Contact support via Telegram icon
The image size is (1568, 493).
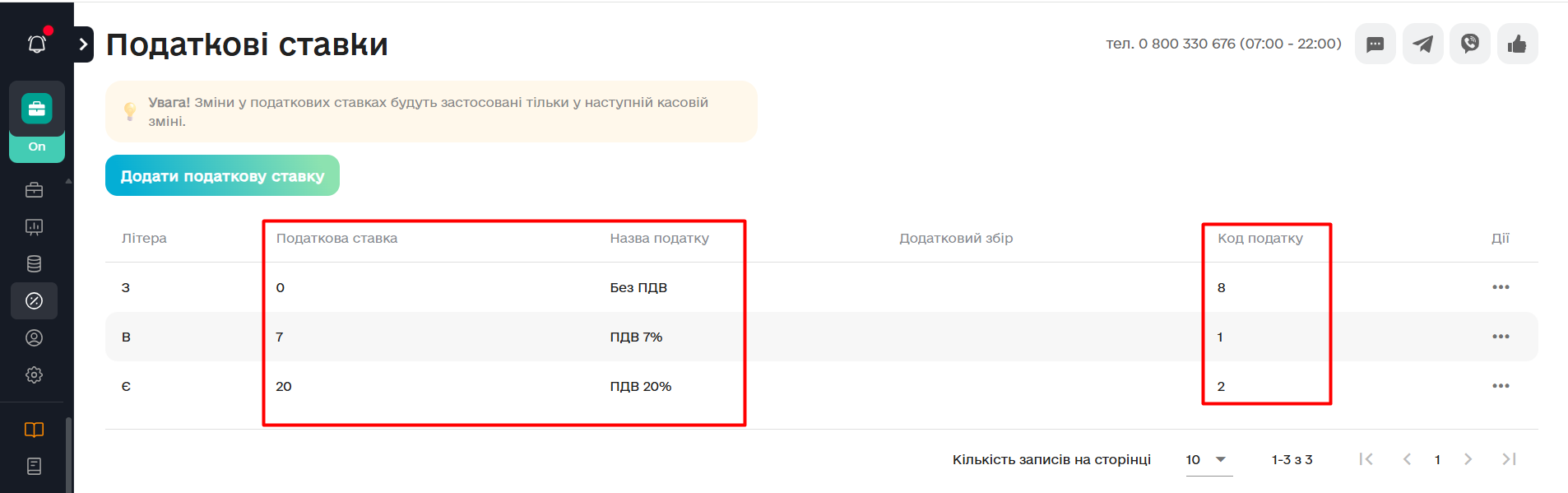coord(1422,44)
